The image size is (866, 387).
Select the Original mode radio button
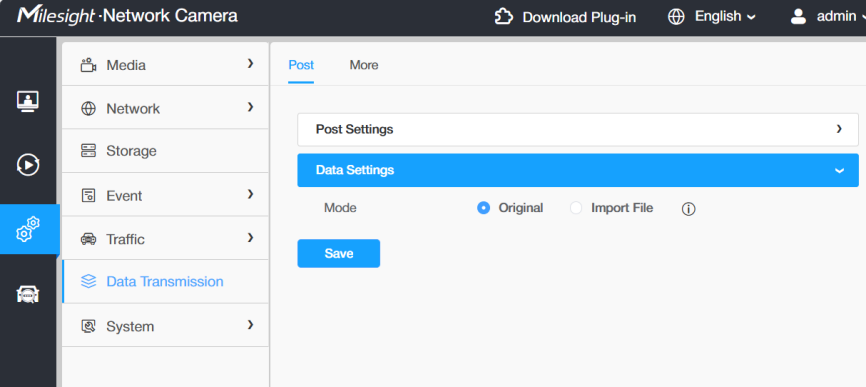(483, 208)
